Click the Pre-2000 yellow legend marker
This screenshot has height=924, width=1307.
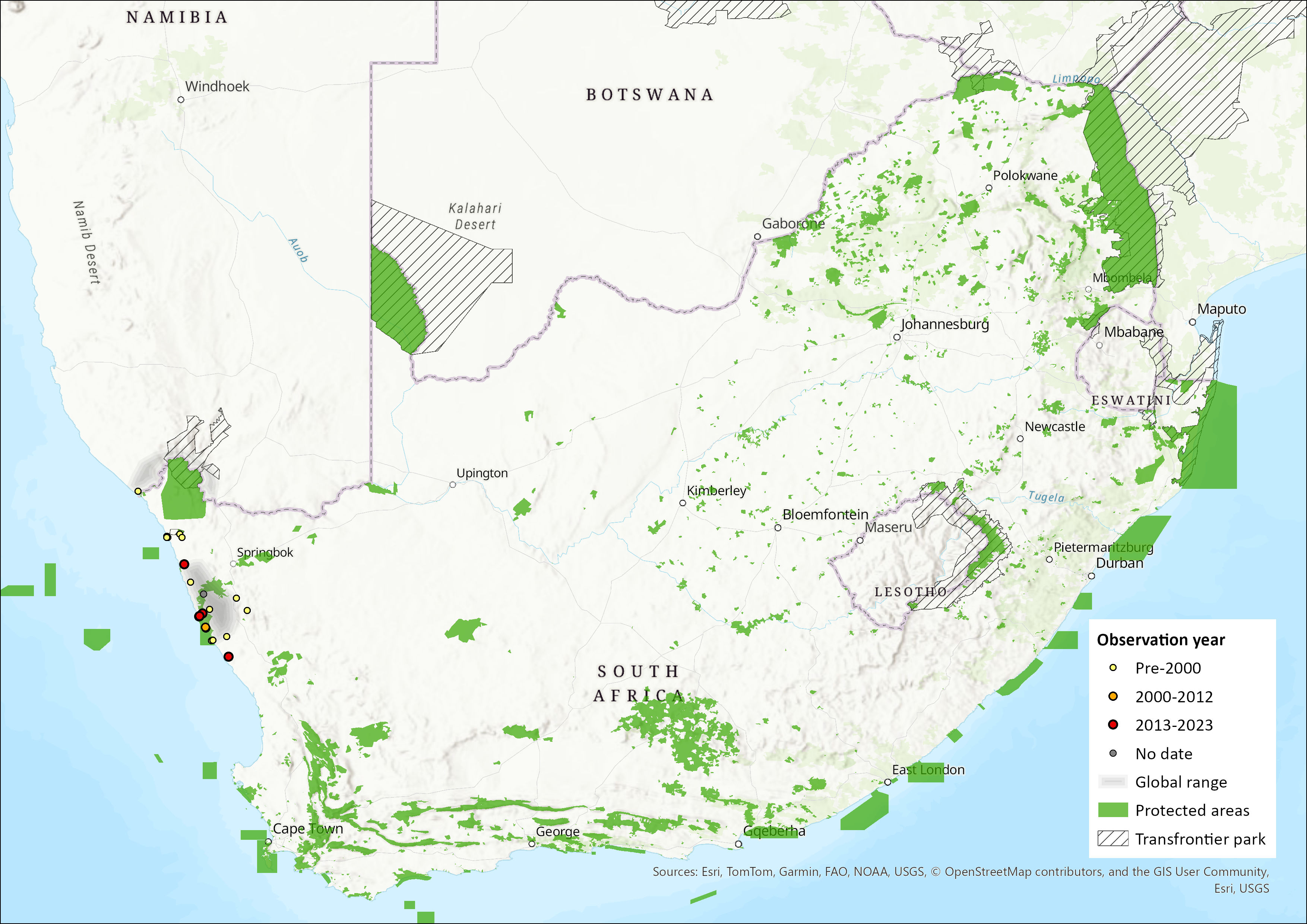click(x=1113, y=668)
